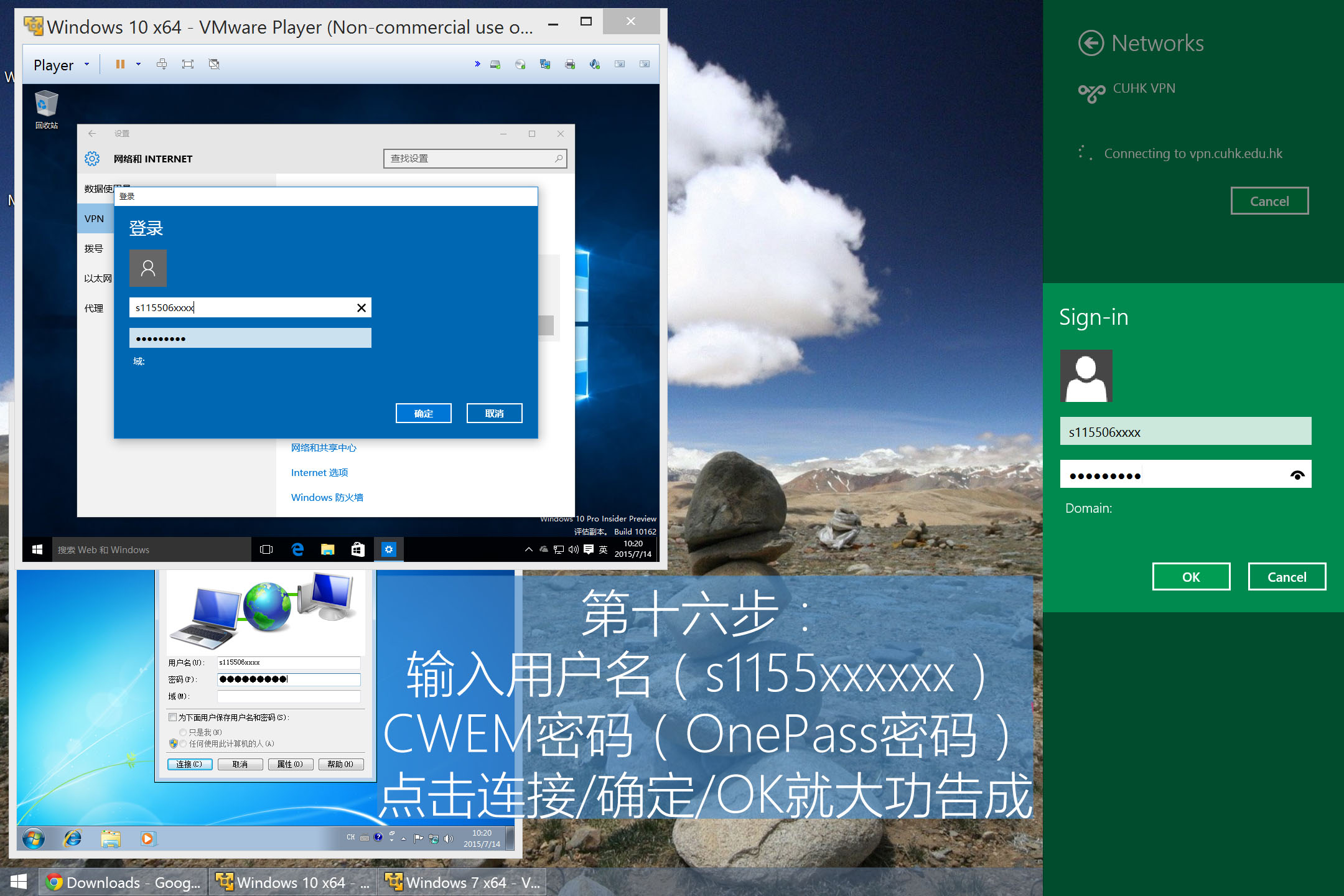Image resolution: width=1344 pixels, height=896 pixels.
Task: Open the Windows 7 Start orb
Action: 34,839
